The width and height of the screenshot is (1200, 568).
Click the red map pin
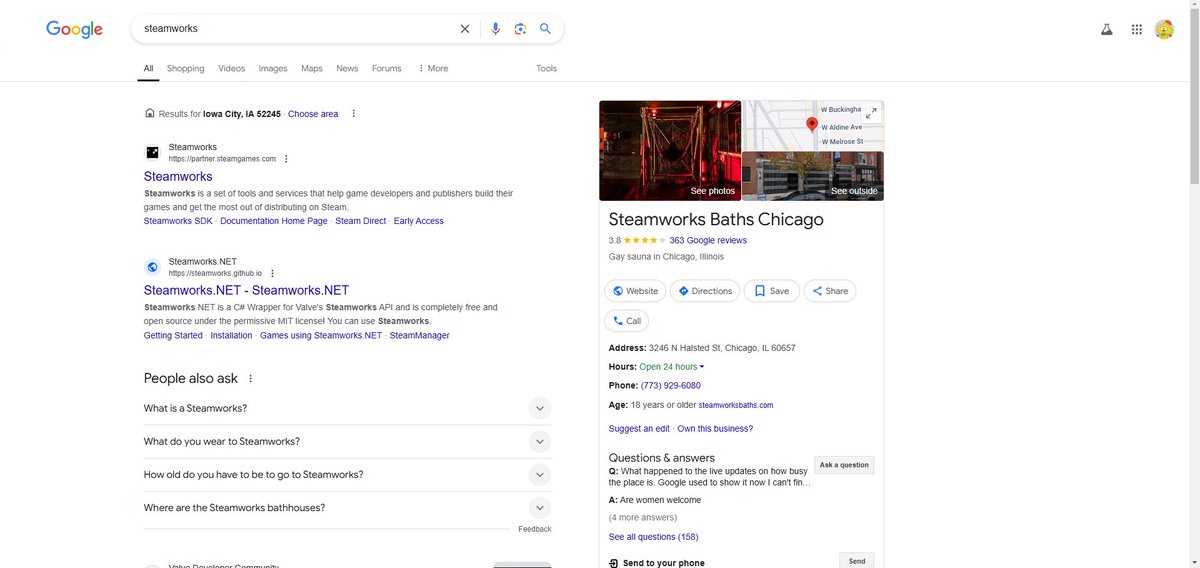click(812, 125)
